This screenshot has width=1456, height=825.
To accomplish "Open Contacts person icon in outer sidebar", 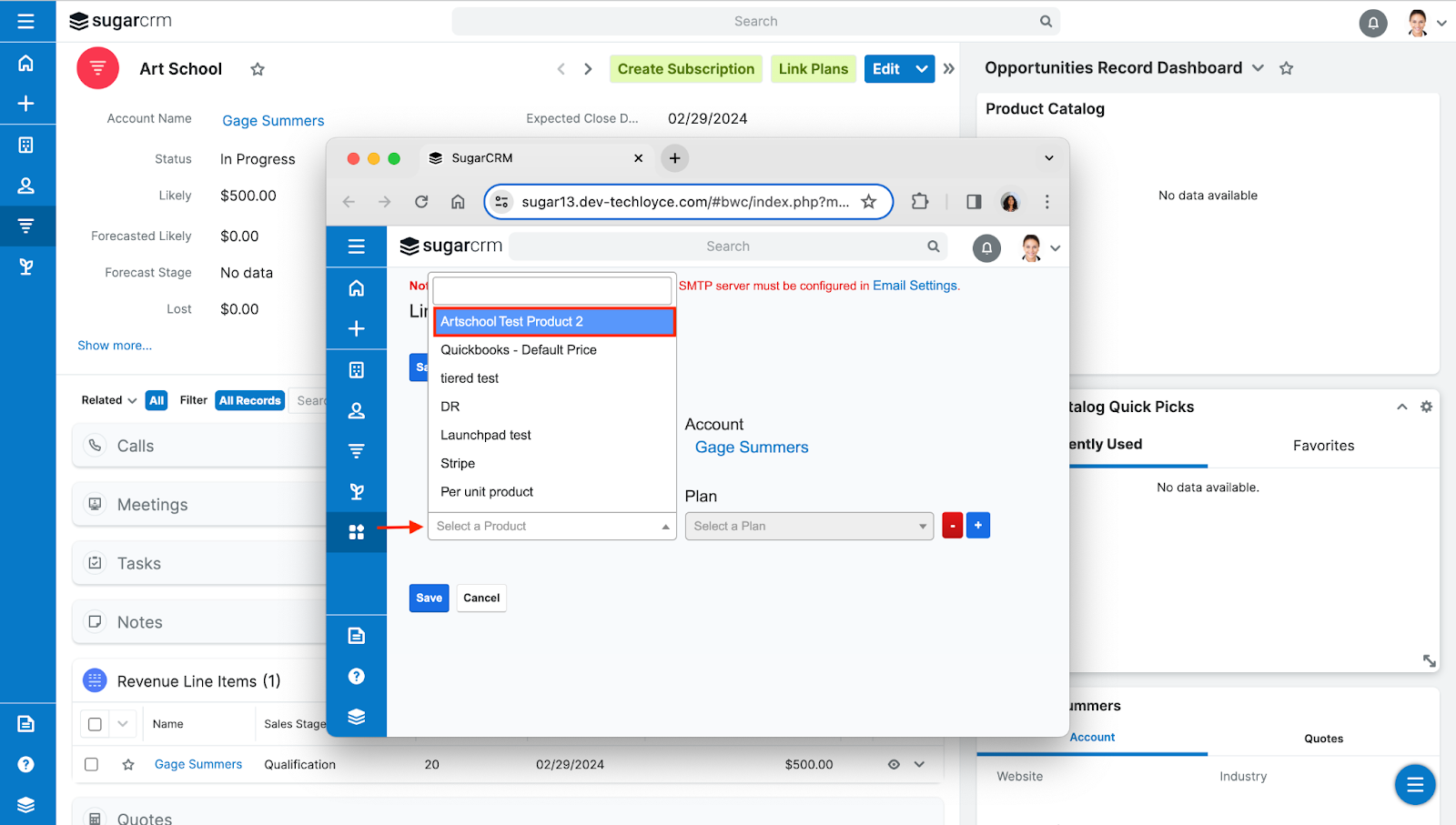I will pyautogui.click(x=25, y=186).
